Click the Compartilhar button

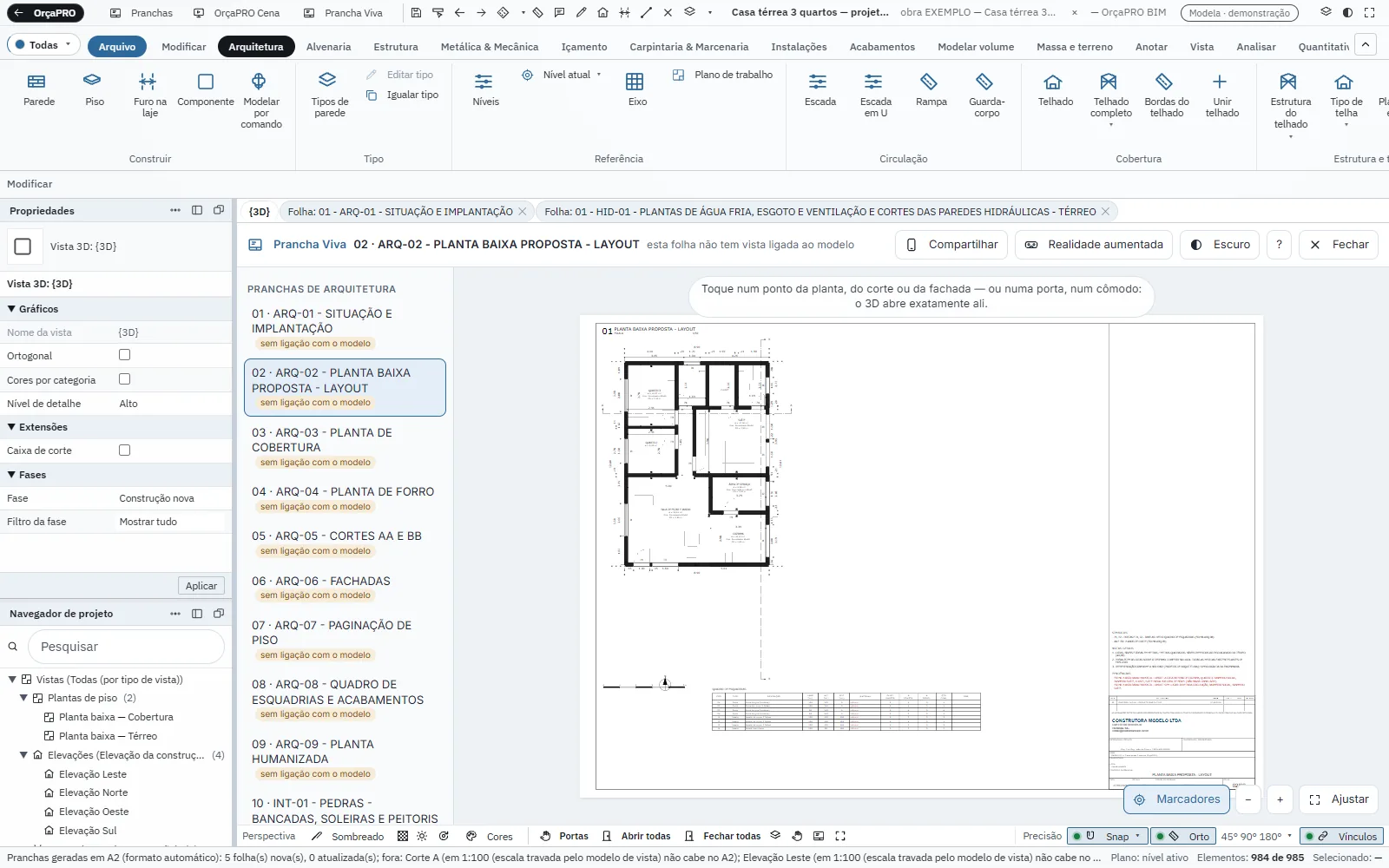(x=951, y=245)
